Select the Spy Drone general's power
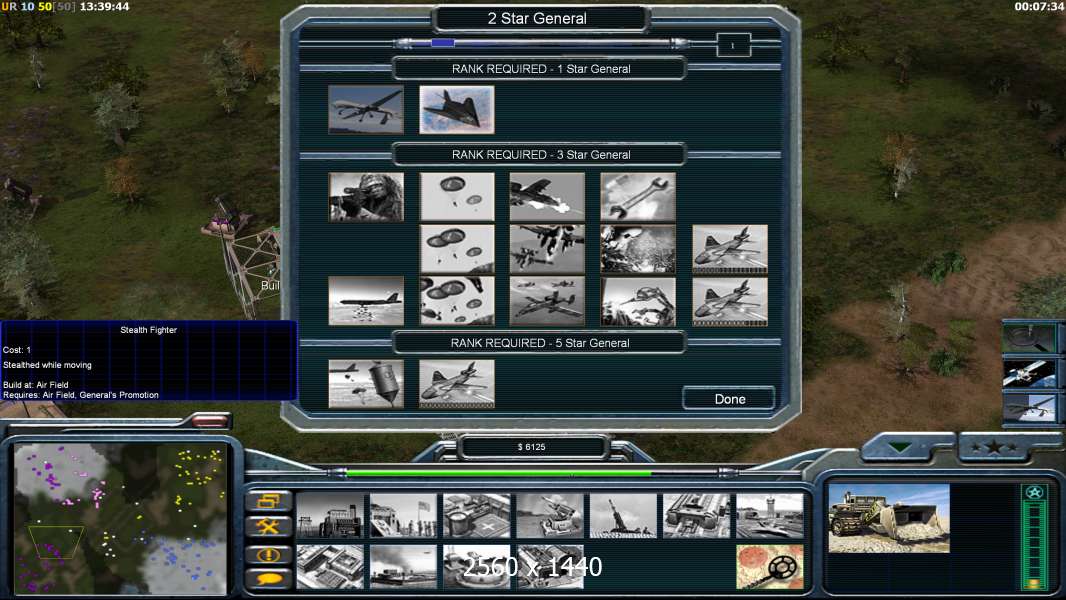1066x600 pixels. 366,109
